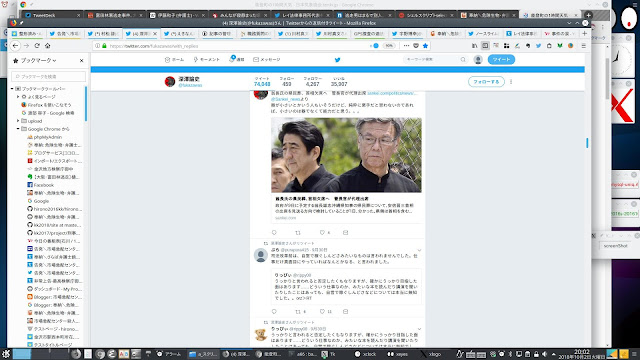Screen dimensions: 640x360
Task: Click the Firefox forward arrow
Action: coord(27,46)
